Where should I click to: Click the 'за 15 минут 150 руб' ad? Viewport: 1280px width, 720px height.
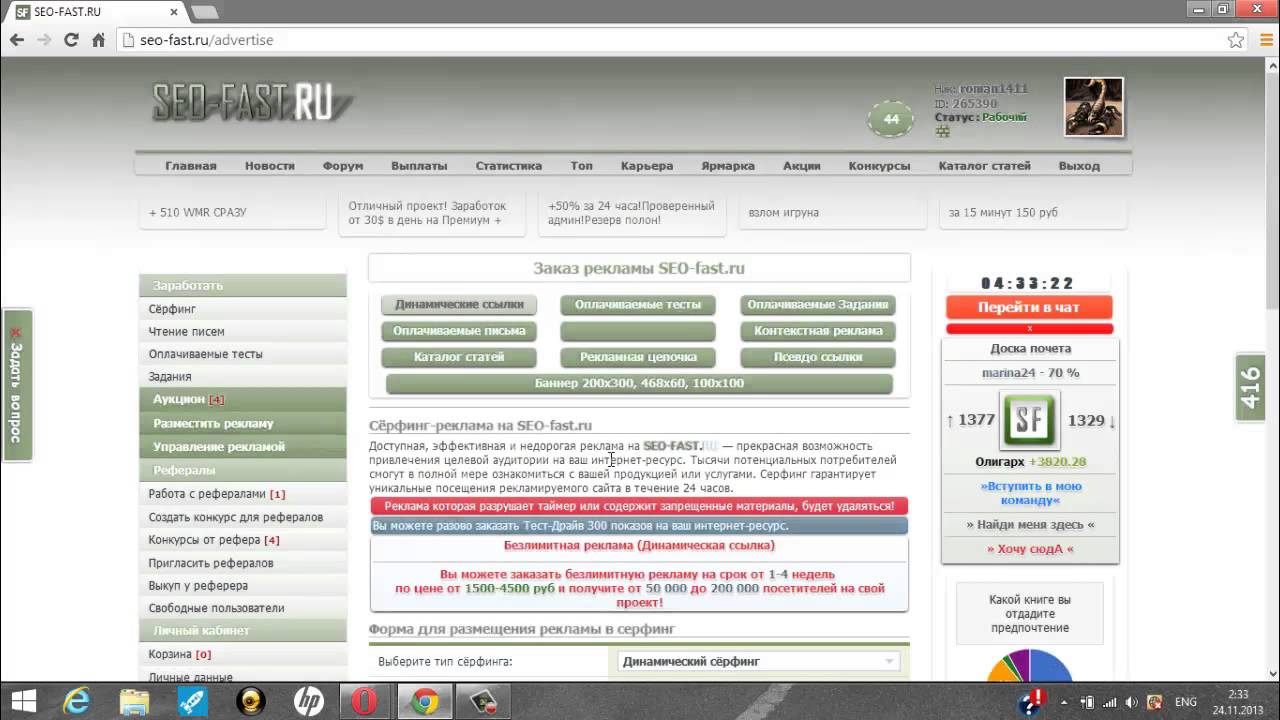pos(1003,213)
